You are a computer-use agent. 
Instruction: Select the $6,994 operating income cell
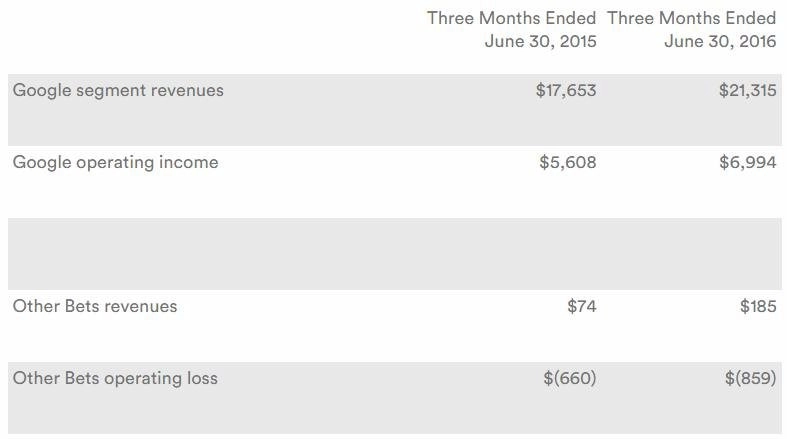point(747,163)
